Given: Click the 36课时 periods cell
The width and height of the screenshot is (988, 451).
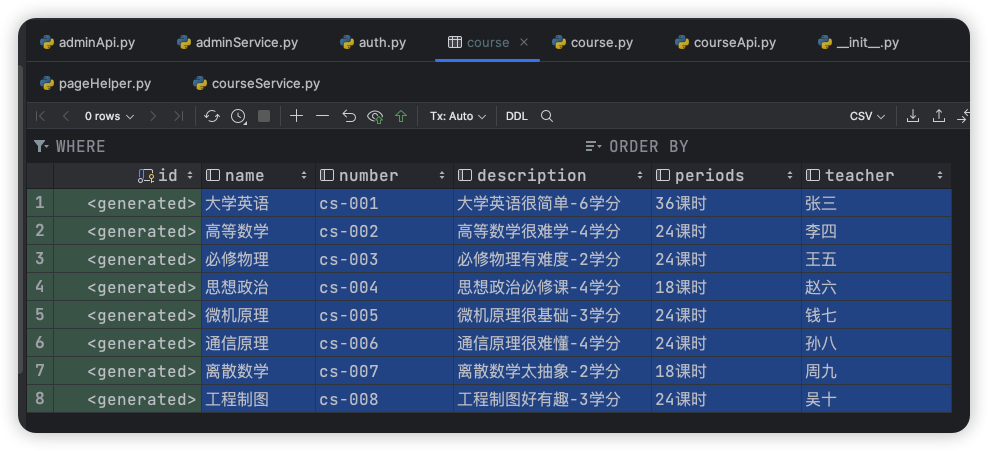Looking at the screenshot, I should pyautogui.click(x=726, y=203).
